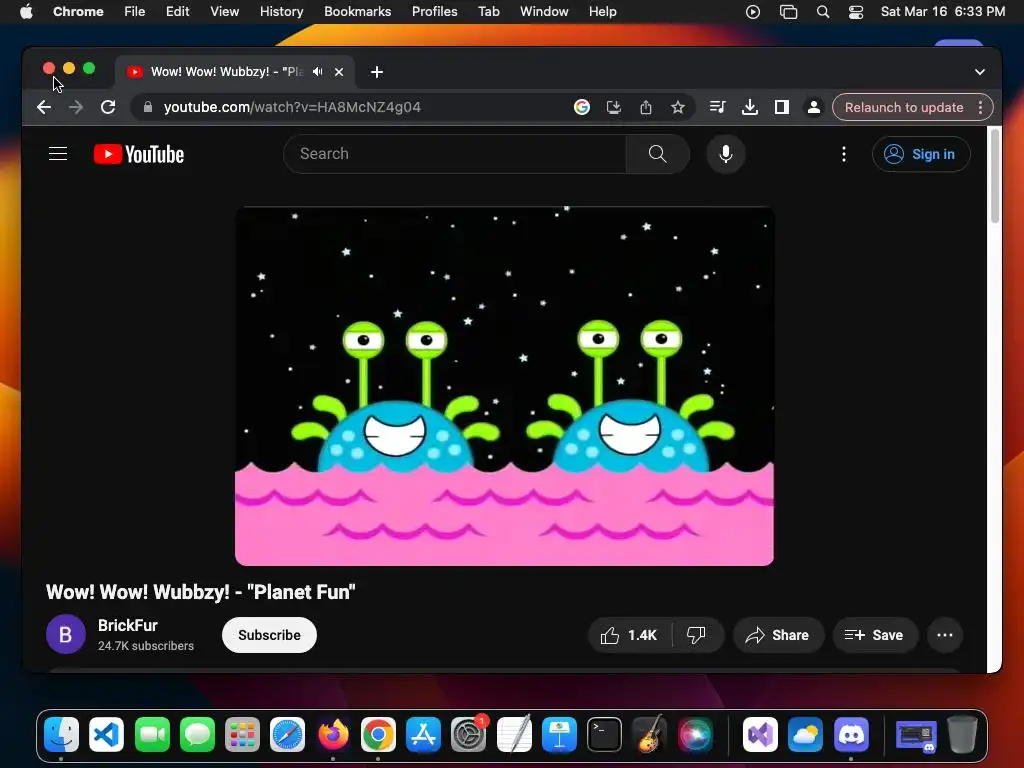Open the File menu
1024x768 pixels.
(135, 12)
